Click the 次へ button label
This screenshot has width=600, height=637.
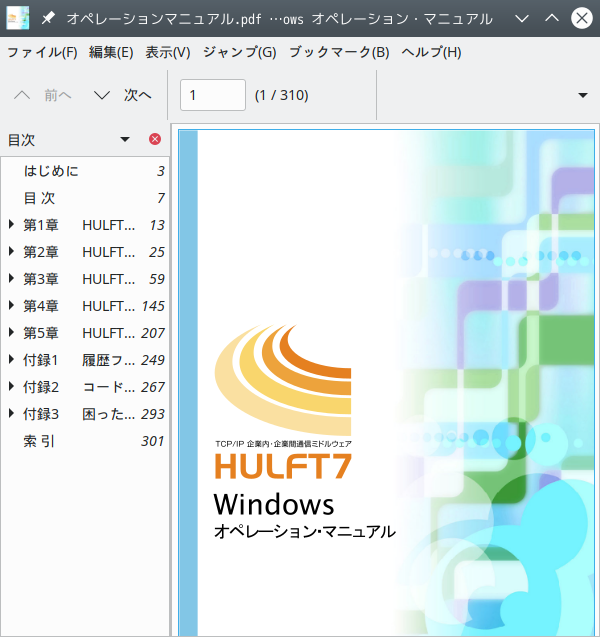[x=138, y=95]
